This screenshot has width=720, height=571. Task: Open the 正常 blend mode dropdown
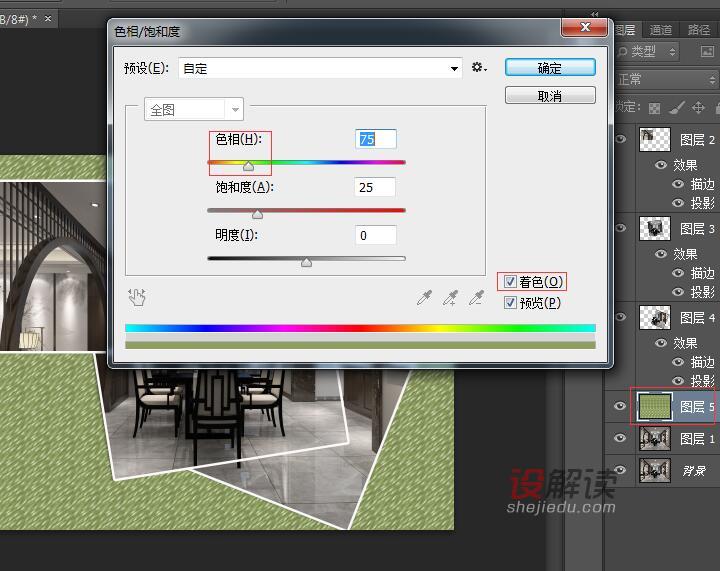(x=667, y=80)
